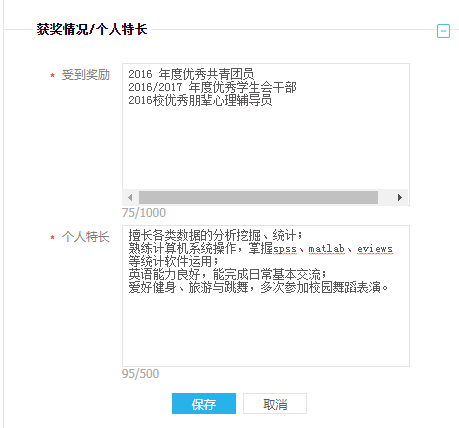Cancel editing with 取消 button
The height and width of the screenshot is (428, 459).
point(275,404)
